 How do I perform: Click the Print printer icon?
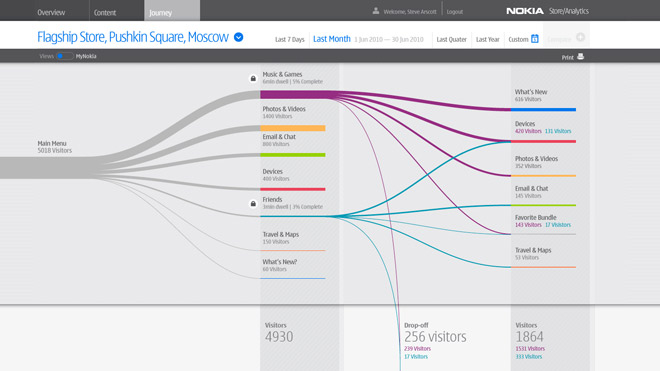point(580,56)
